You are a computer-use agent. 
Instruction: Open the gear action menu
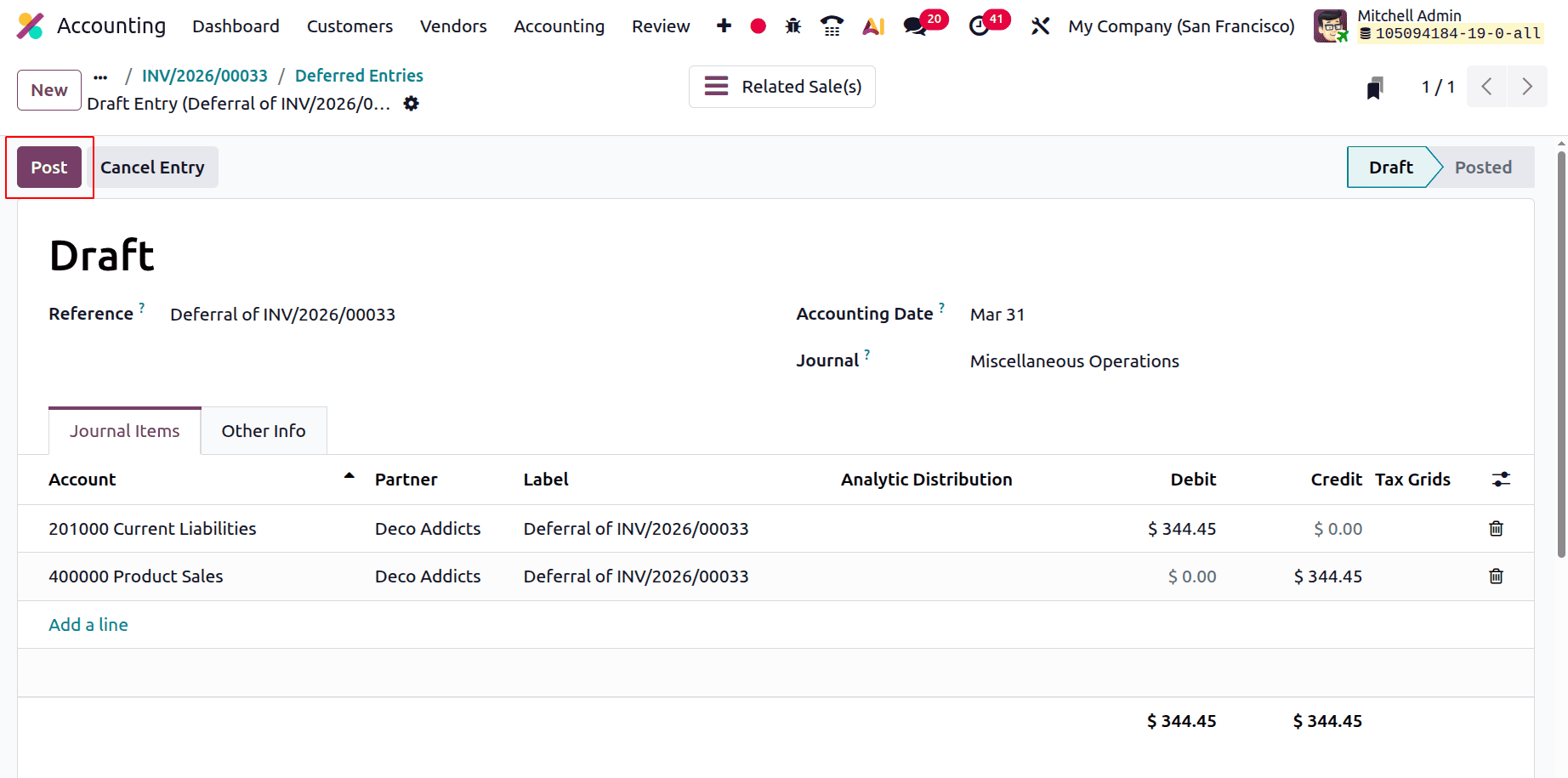(x=411, y=103)
